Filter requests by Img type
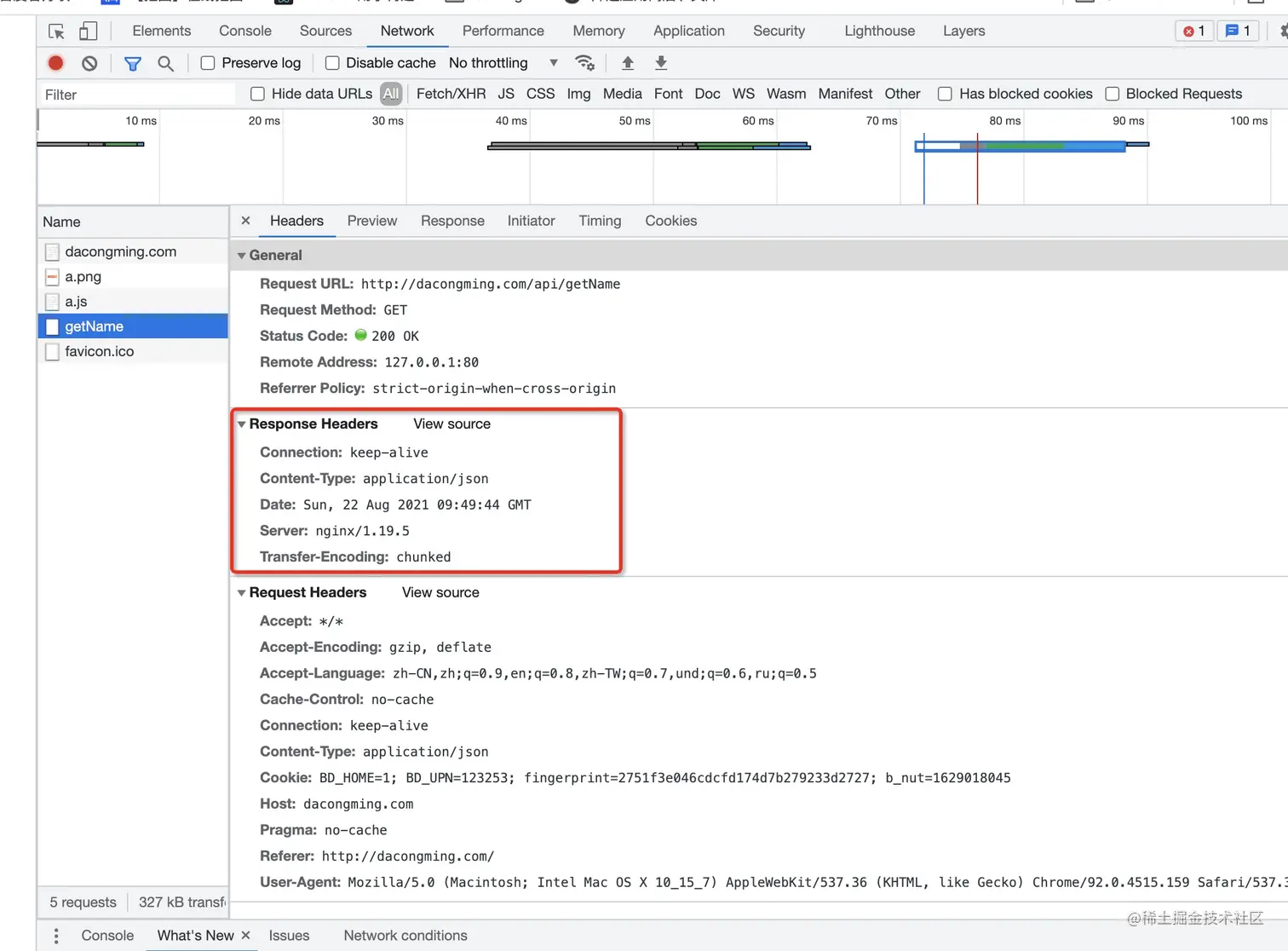Screen dimensions: 1288x951 click(x=578, y=94)
